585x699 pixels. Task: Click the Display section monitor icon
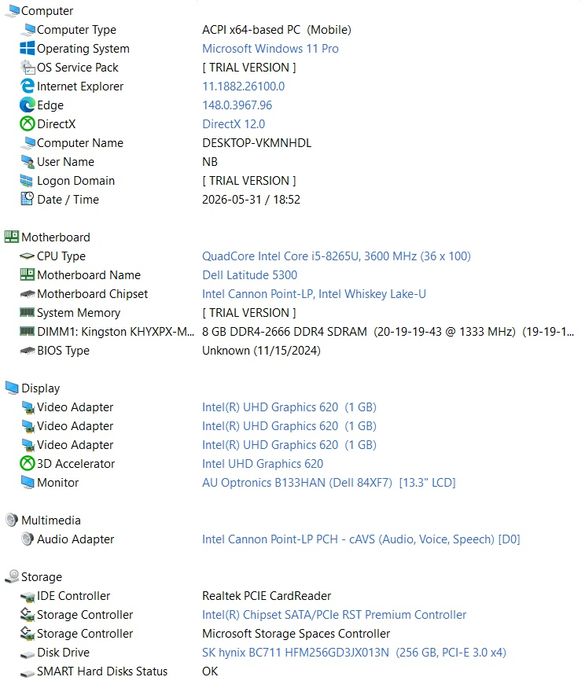[12, 388]
